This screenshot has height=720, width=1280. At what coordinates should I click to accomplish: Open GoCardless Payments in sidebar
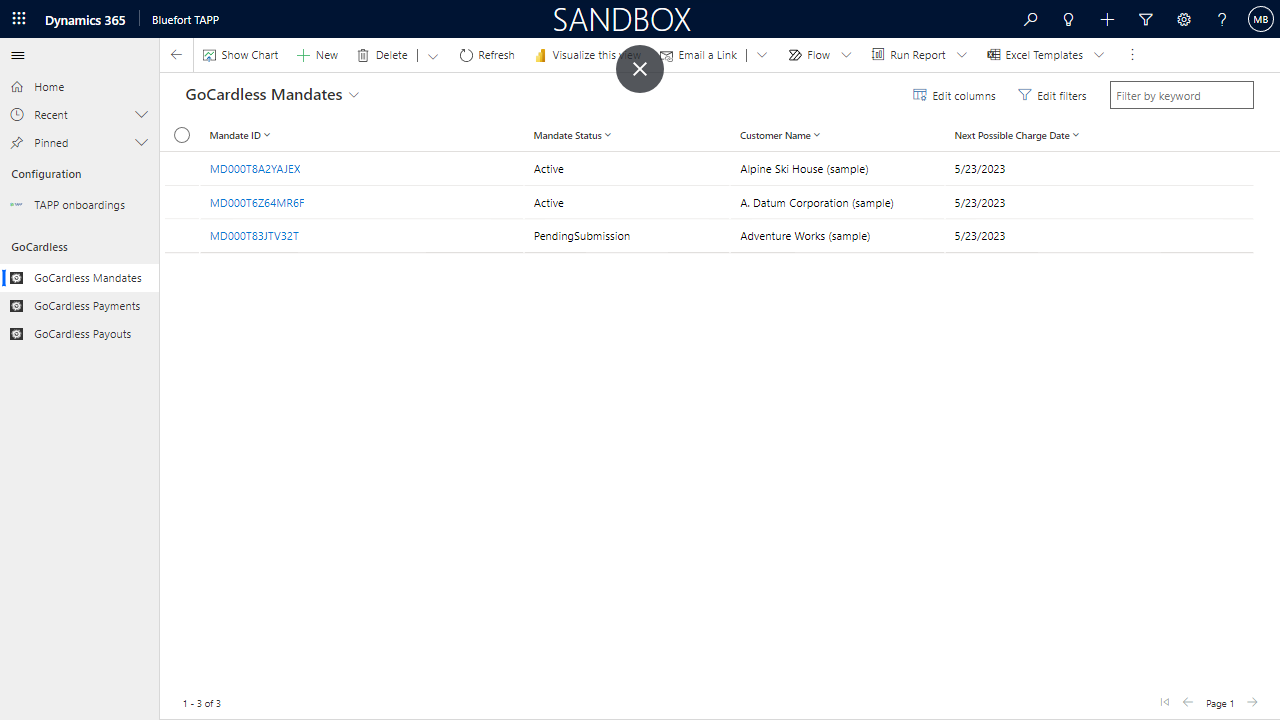(x=80, y=306)
